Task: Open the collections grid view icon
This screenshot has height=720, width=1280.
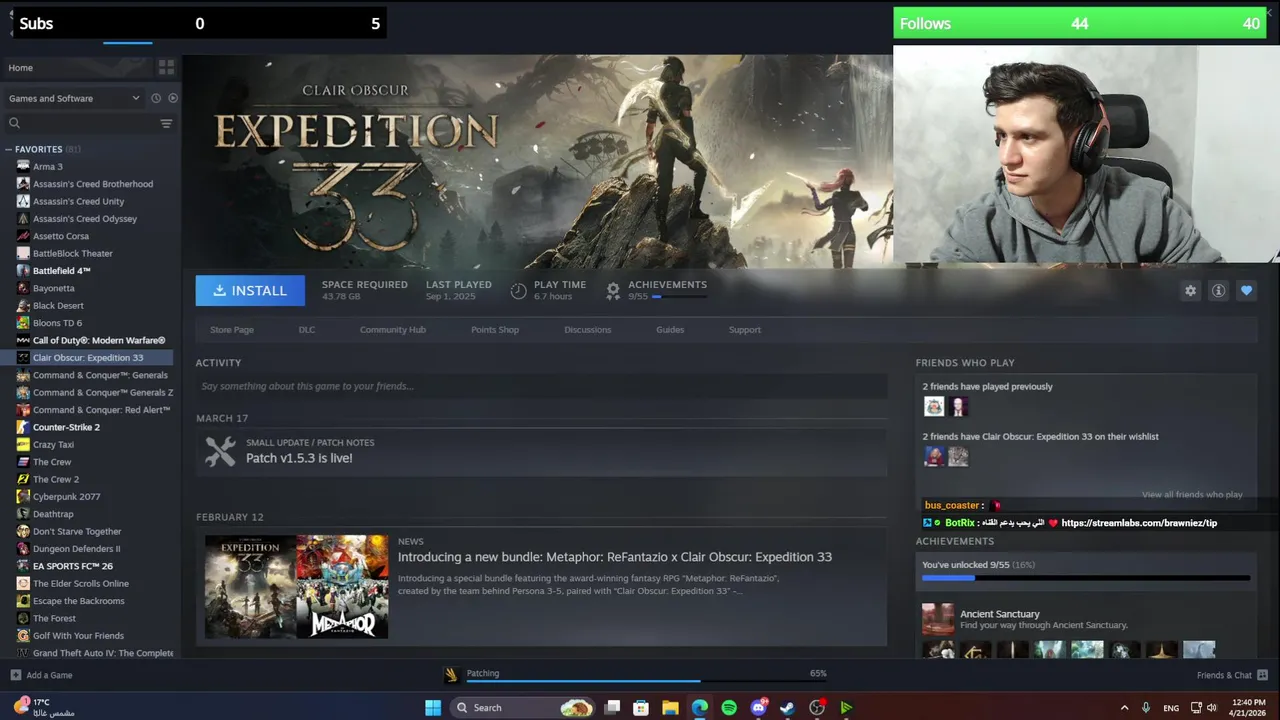Action: point(166,67)
